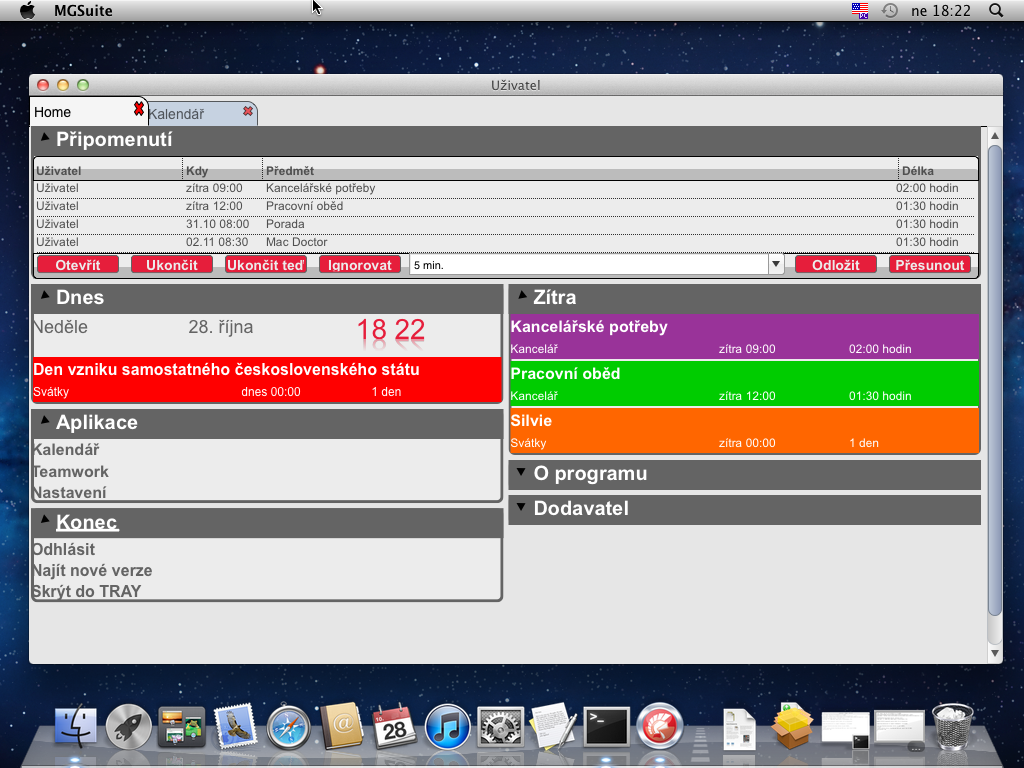
Task: Select the Porada reminder row
Action: [x=505, y=224]
